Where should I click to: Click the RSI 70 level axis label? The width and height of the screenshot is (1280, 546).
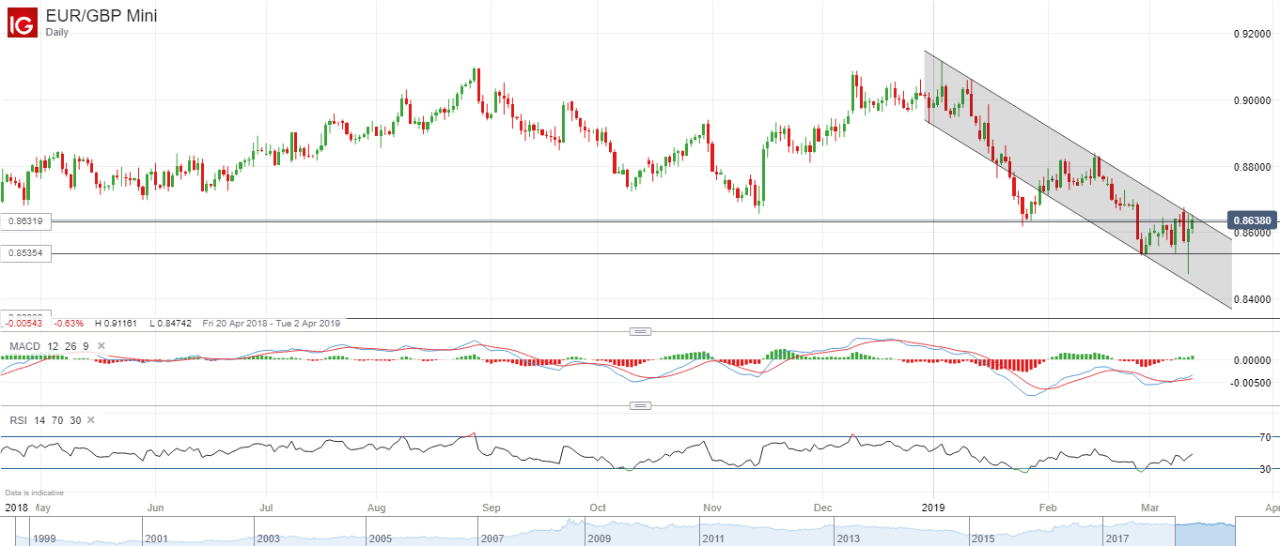1265,437
